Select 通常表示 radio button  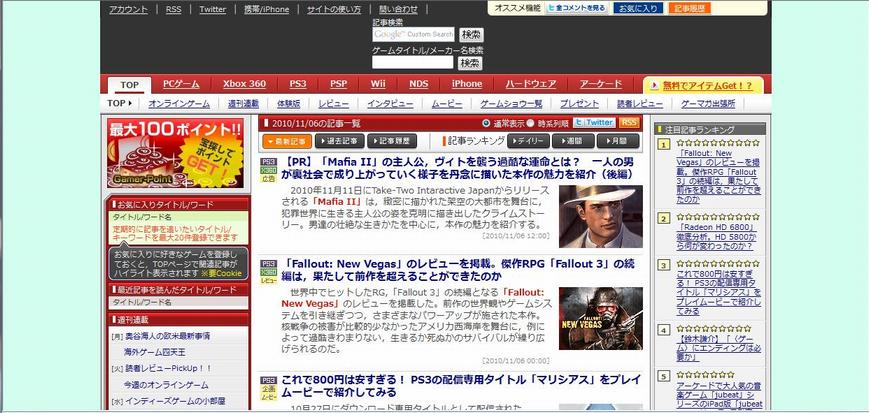click(x=487, y=123)
